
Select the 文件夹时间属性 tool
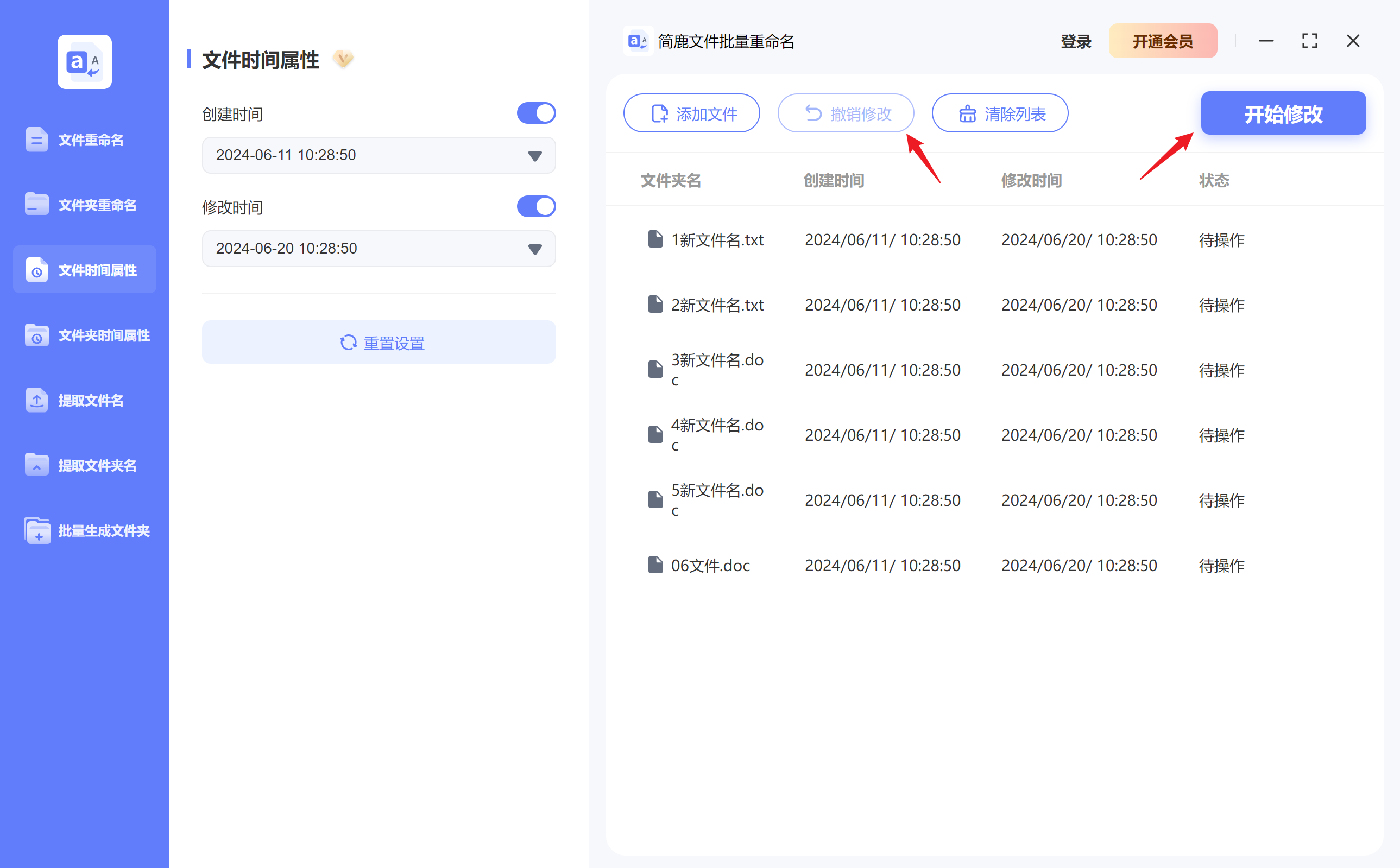pos(103,335)
